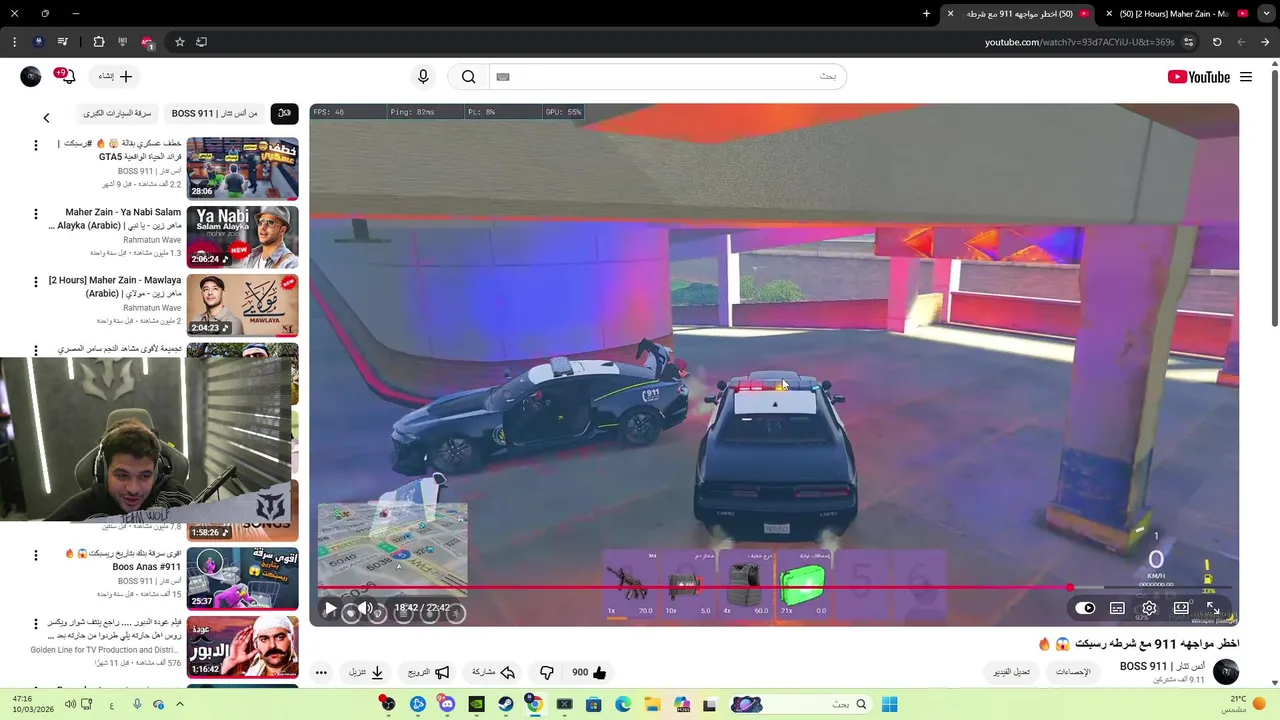Screen dimensions: 1280x720
Task: Open taskbar volume speaker control
Action: tap(70, 704)
